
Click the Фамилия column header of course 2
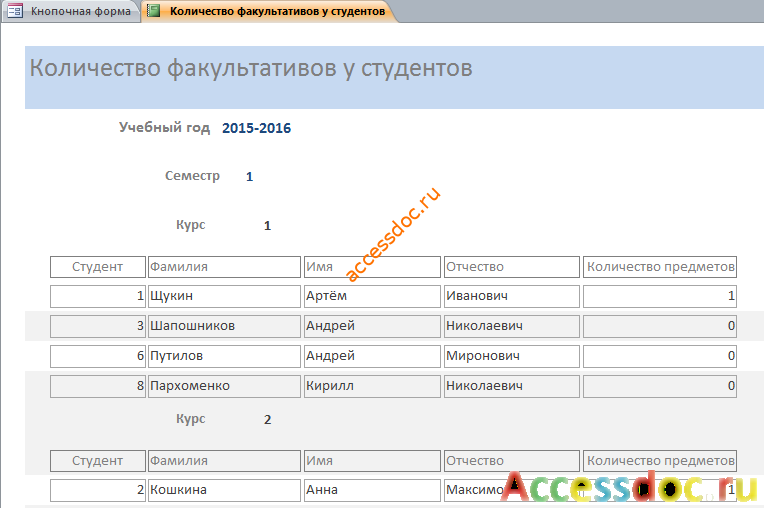[224, 461]
